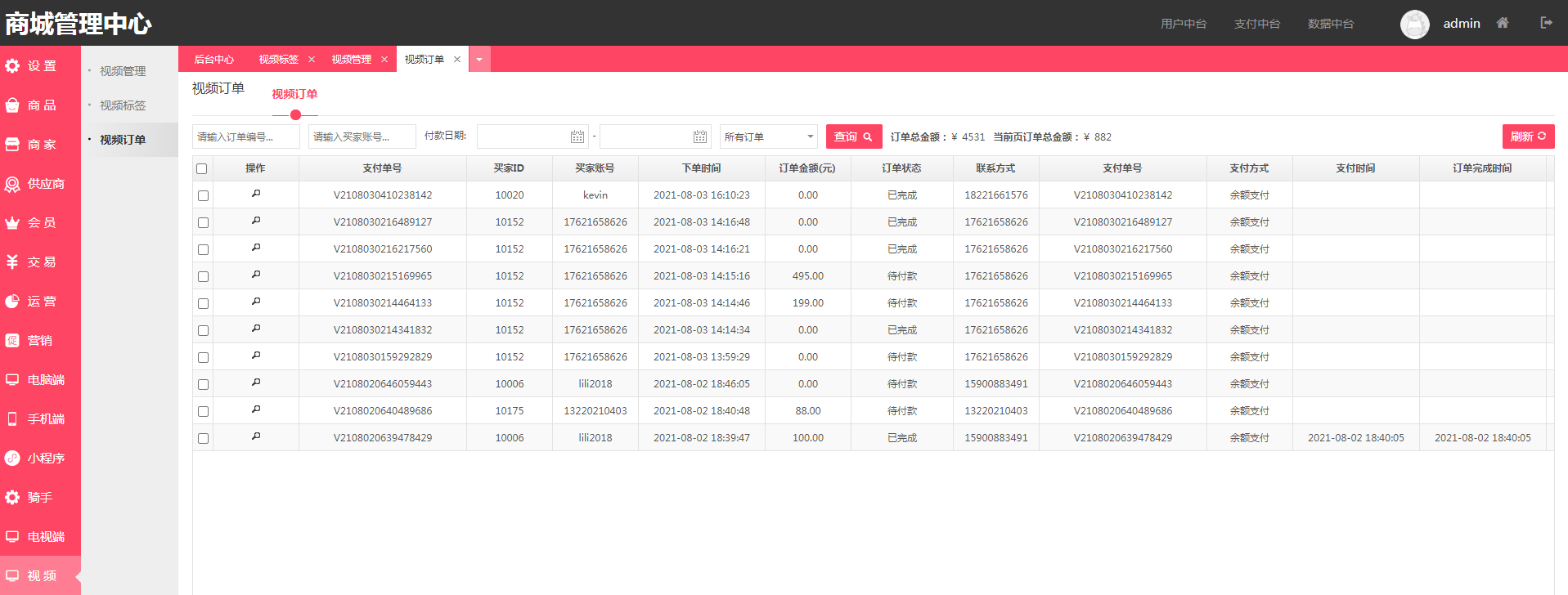View details of order V2108020646059443
1568x595 pixels.
(x=256, y=383)
